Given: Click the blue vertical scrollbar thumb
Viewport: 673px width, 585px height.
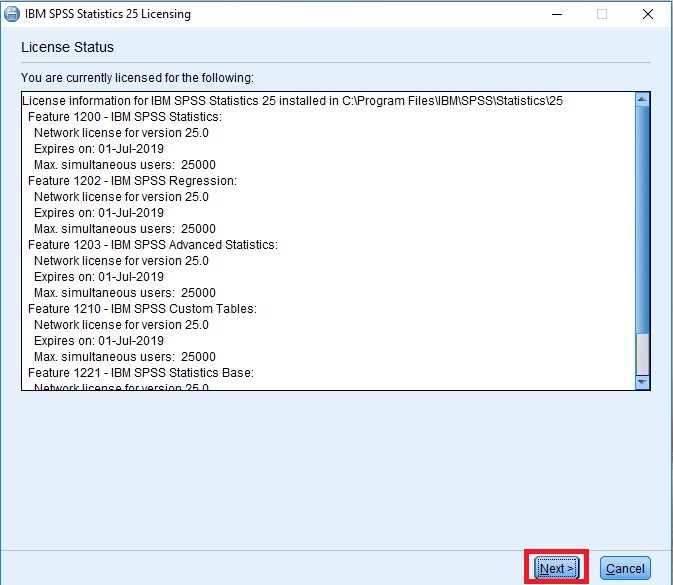Looking at the screenshot, I should [643, 220].
